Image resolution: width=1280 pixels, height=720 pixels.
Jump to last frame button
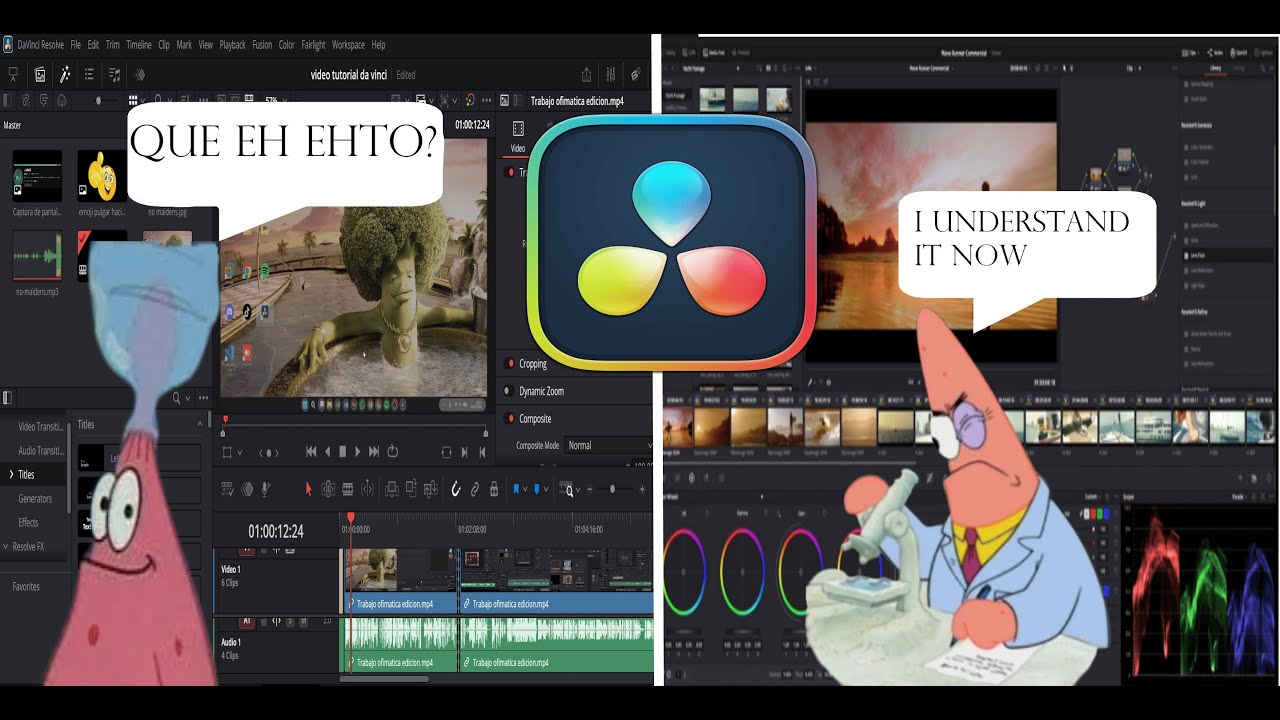(373, 452)
